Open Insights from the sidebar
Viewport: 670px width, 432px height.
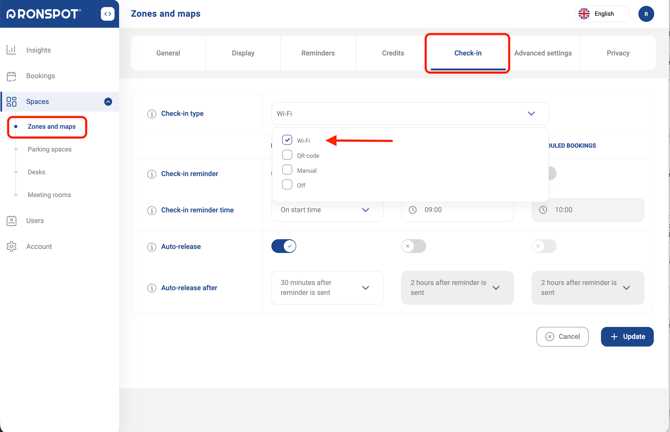38,50
